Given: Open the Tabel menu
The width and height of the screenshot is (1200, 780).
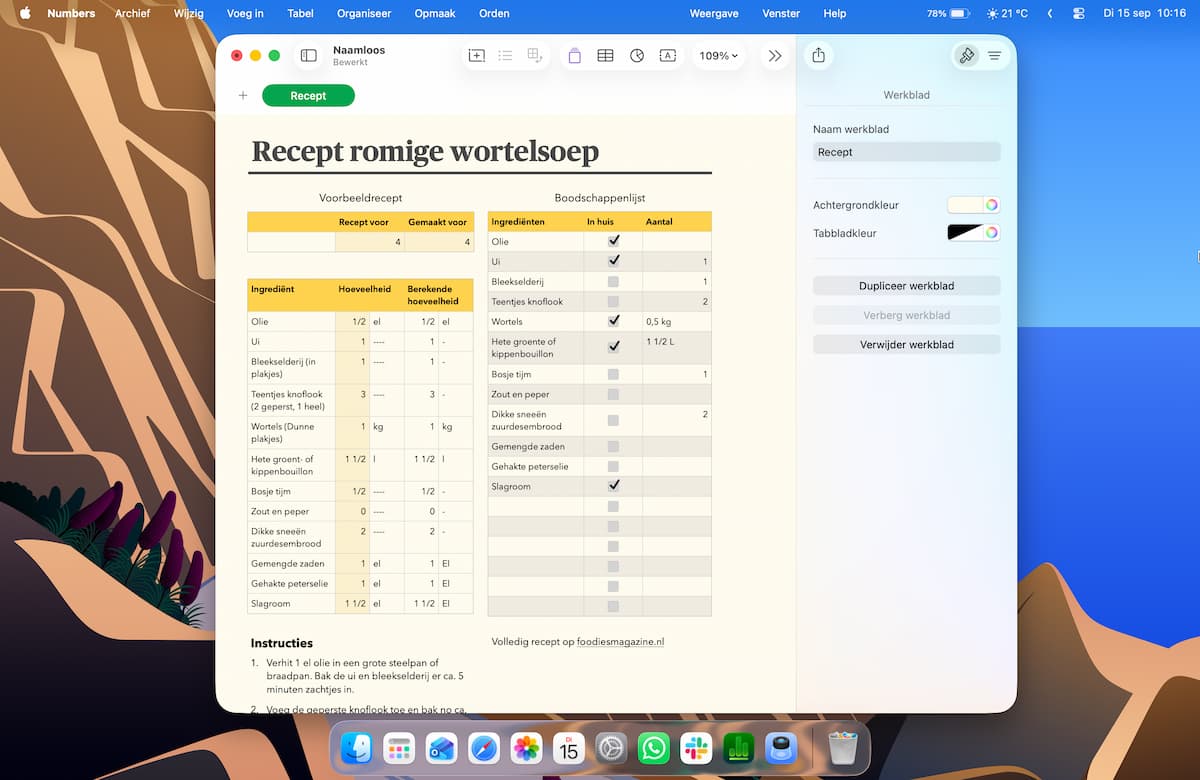Looking at the screenshot, I should pos(300,14).
